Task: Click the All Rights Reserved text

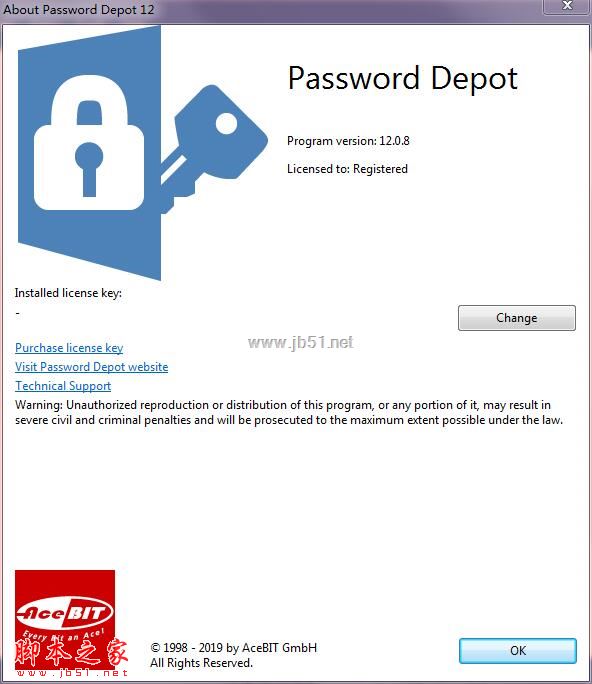Action: click(202, 663)
